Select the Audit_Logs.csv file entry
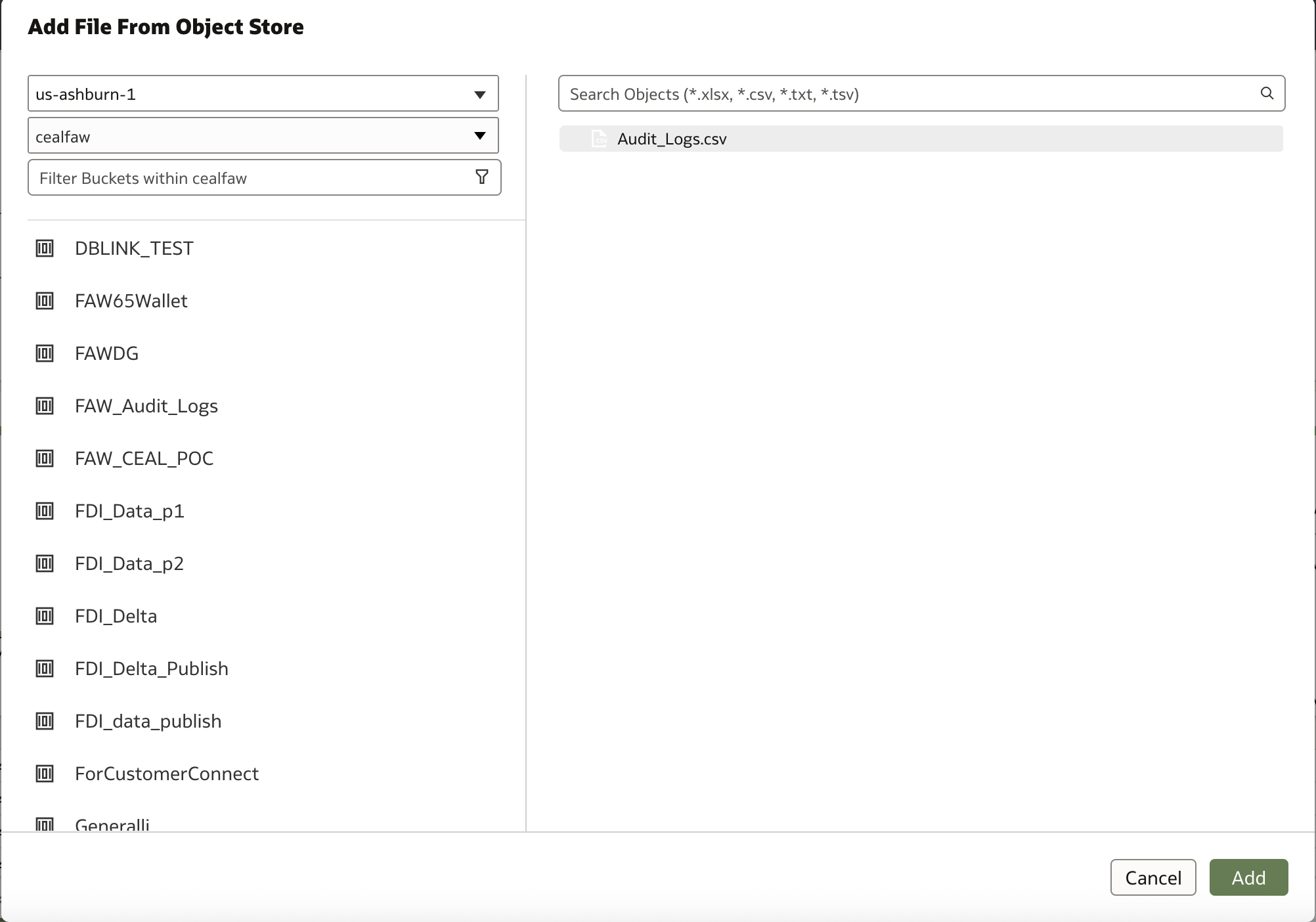Viewport: 1316px width, 922px height. [x=672, y=138]
